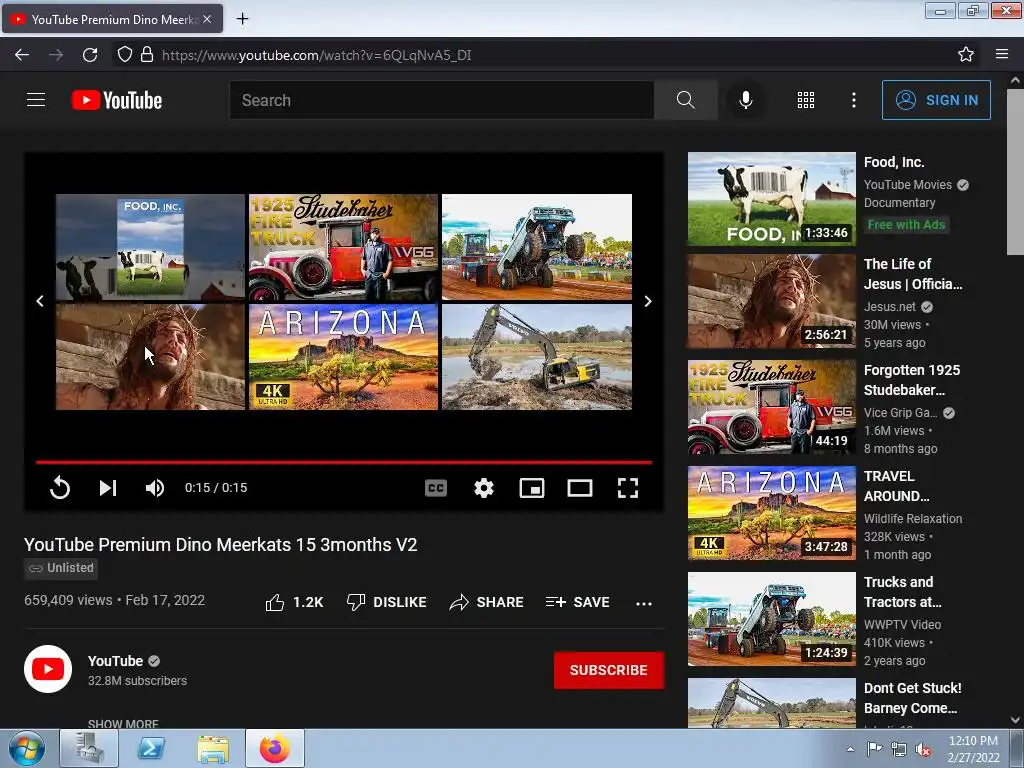Click page scrollbar down arrow
The image size is (1024, 768).
point(1015,720)
